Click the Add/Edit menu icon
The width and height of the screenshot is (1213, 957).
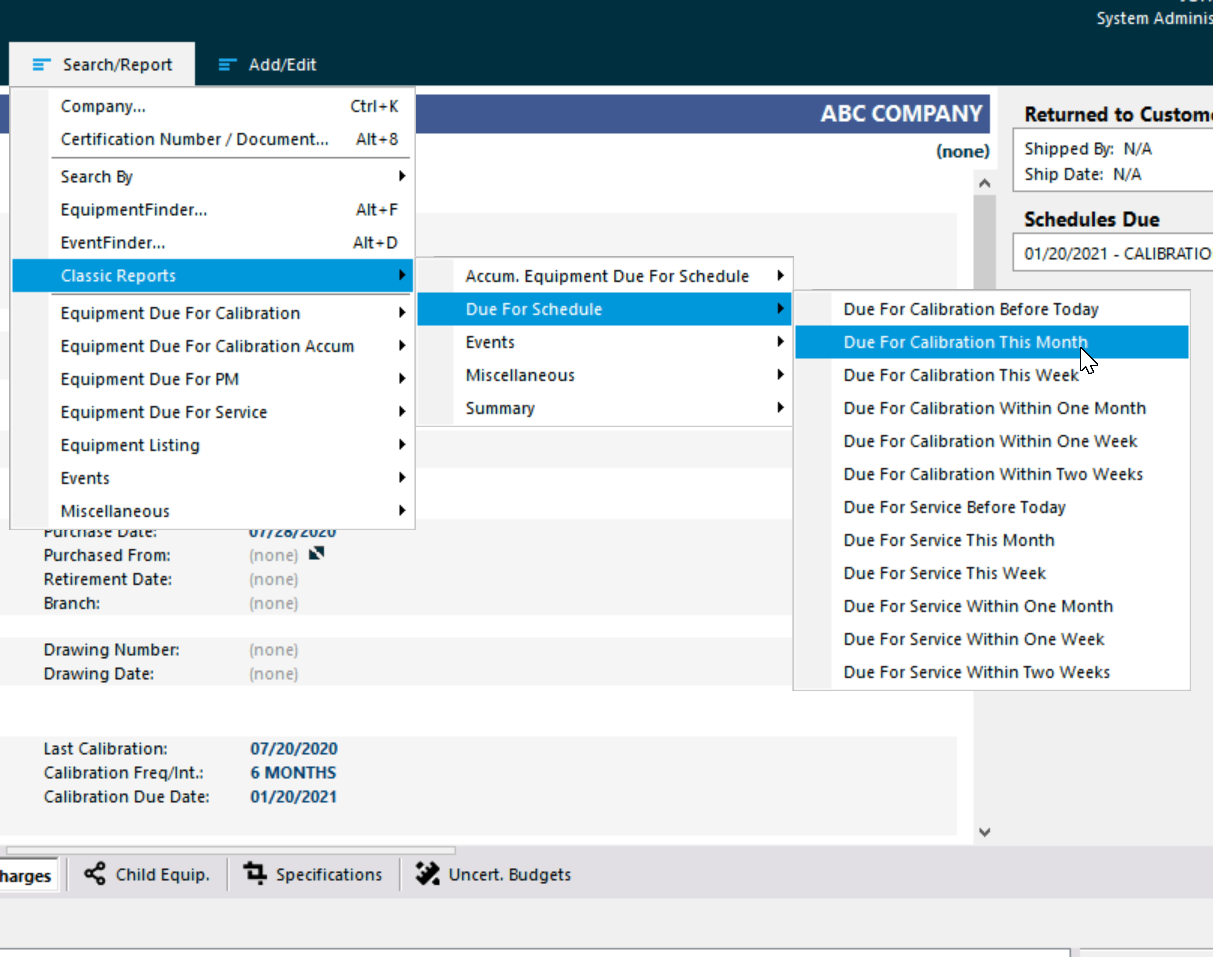pos(227,65)
